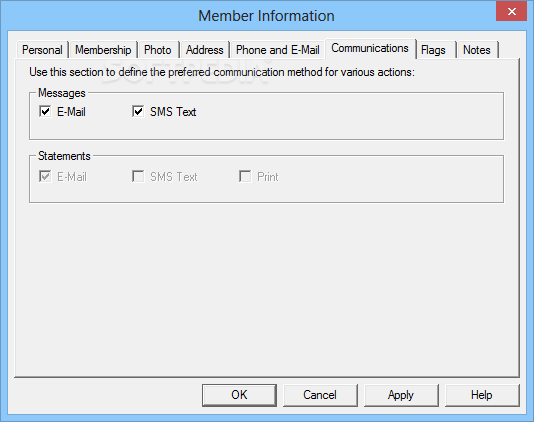Image resolution: width=534 pixels, height=422 pixels.
Task: Toggle the Messages SMS Text checkbox
Action: (x=138, y=111)
